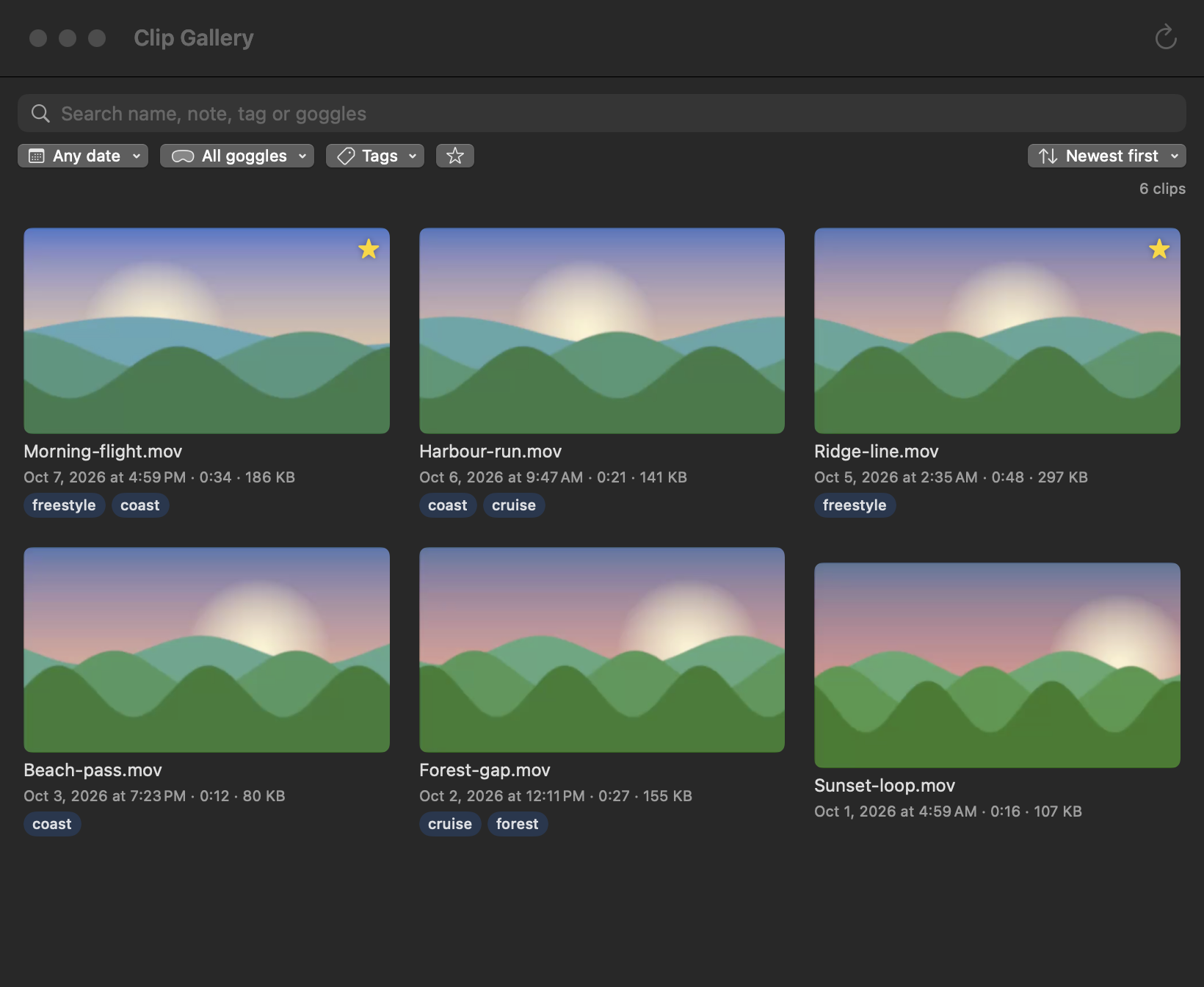Expand the Tags filter dropdown
Image resolution: width=1204 pixels, height=987 pixels.
[375, 156]
